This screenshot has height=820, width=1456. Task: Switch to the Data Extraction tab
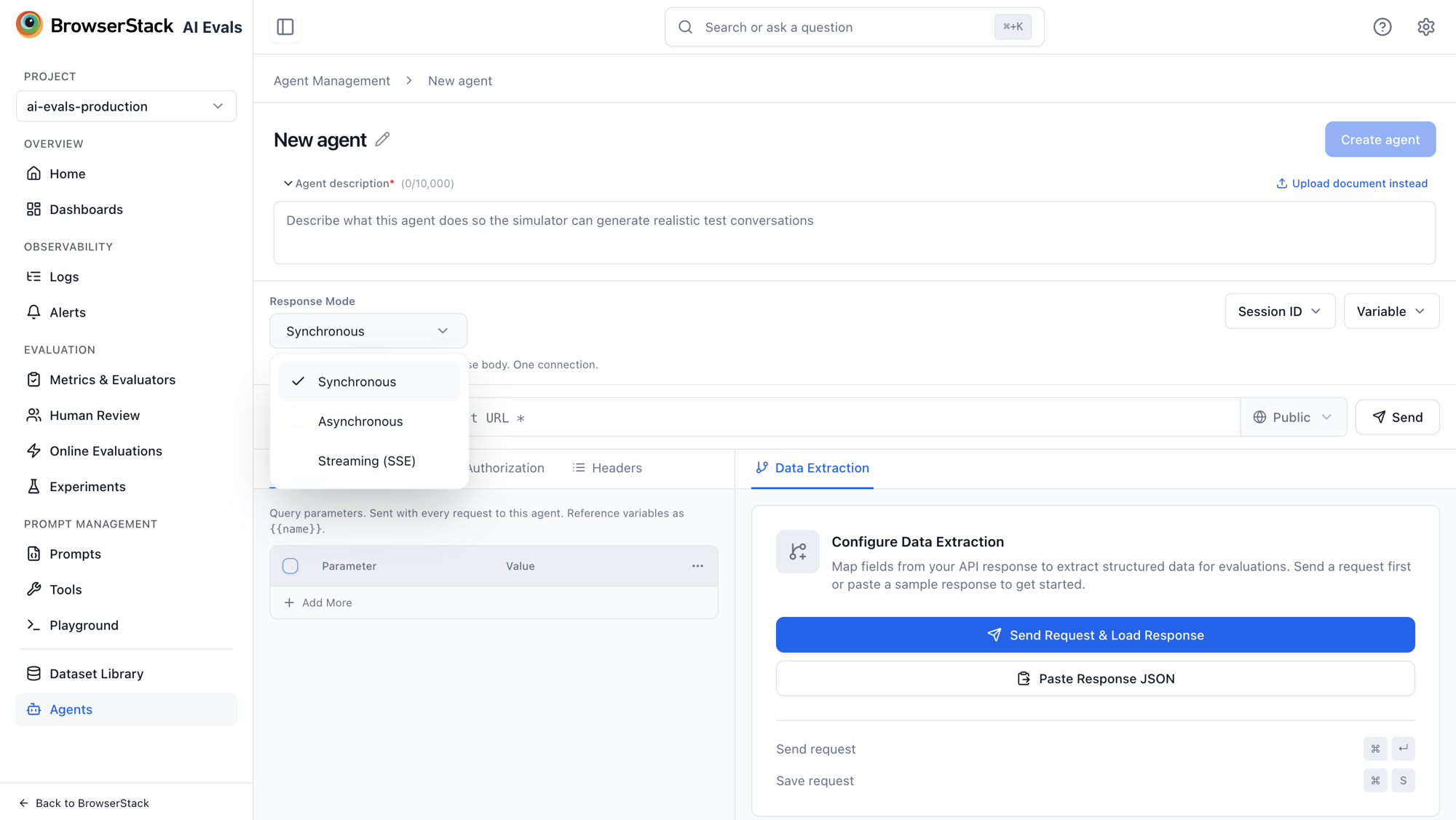(812, 468)
